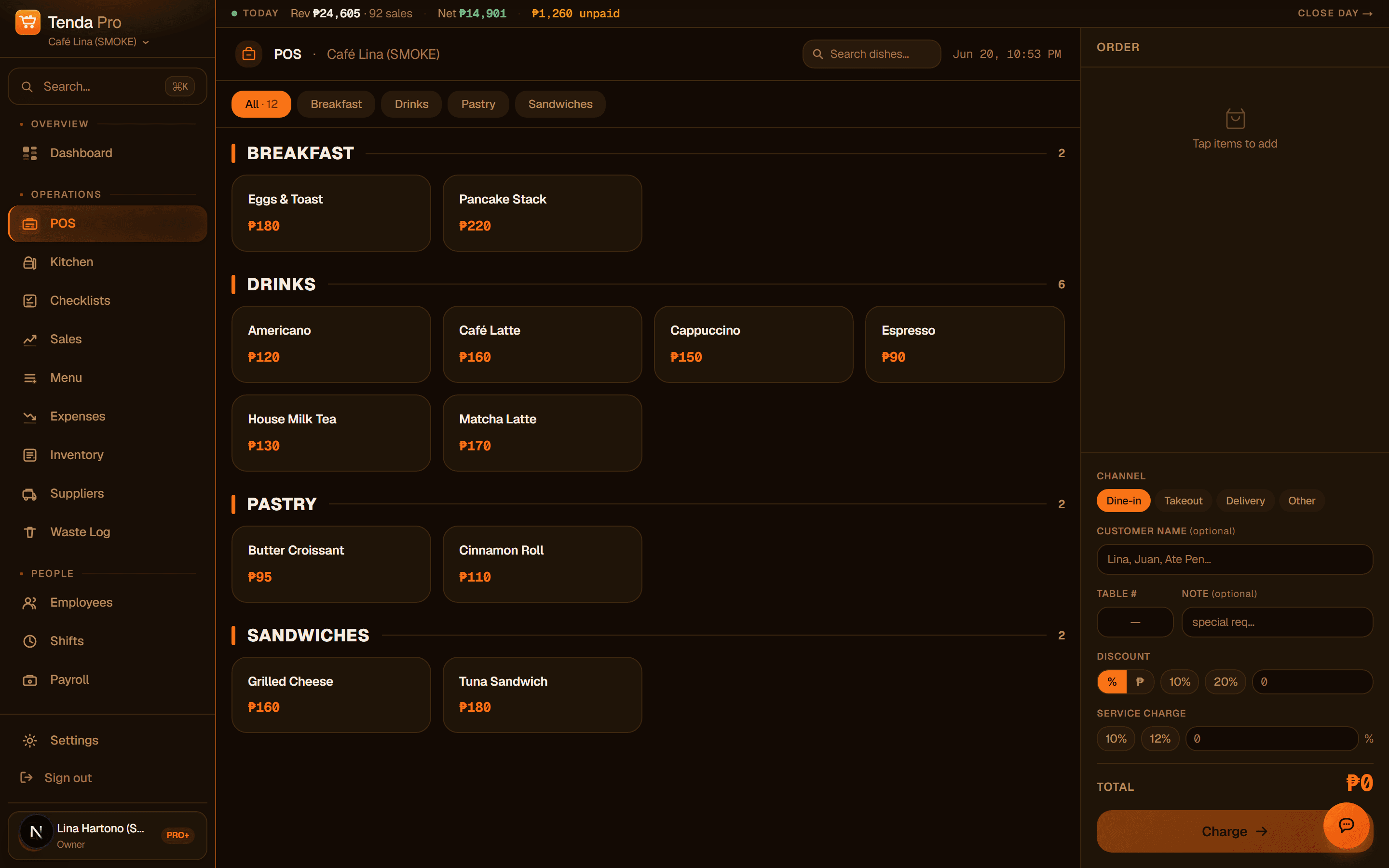This screenshot has width=1389, height=868.
Task: Open Dashboard from the sidebar
Action: (108, 153)
